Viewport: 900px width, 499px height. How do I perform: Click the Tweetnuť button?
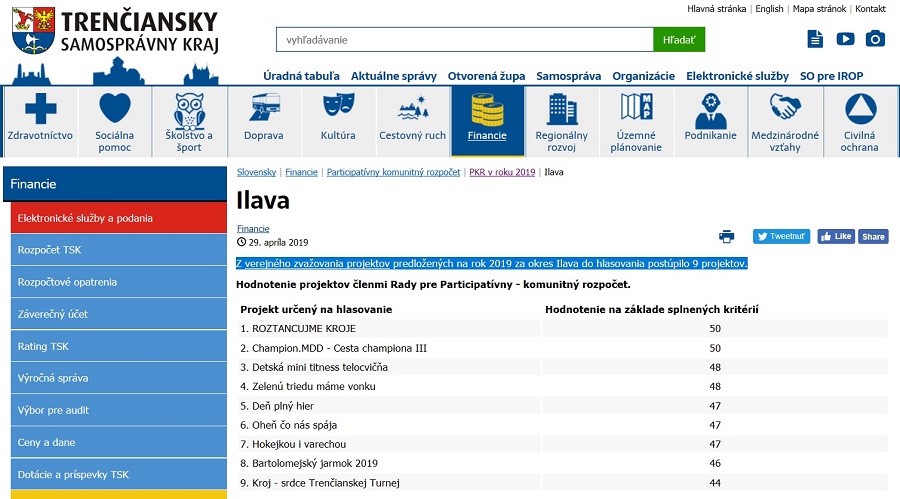(x=781, y=237)
